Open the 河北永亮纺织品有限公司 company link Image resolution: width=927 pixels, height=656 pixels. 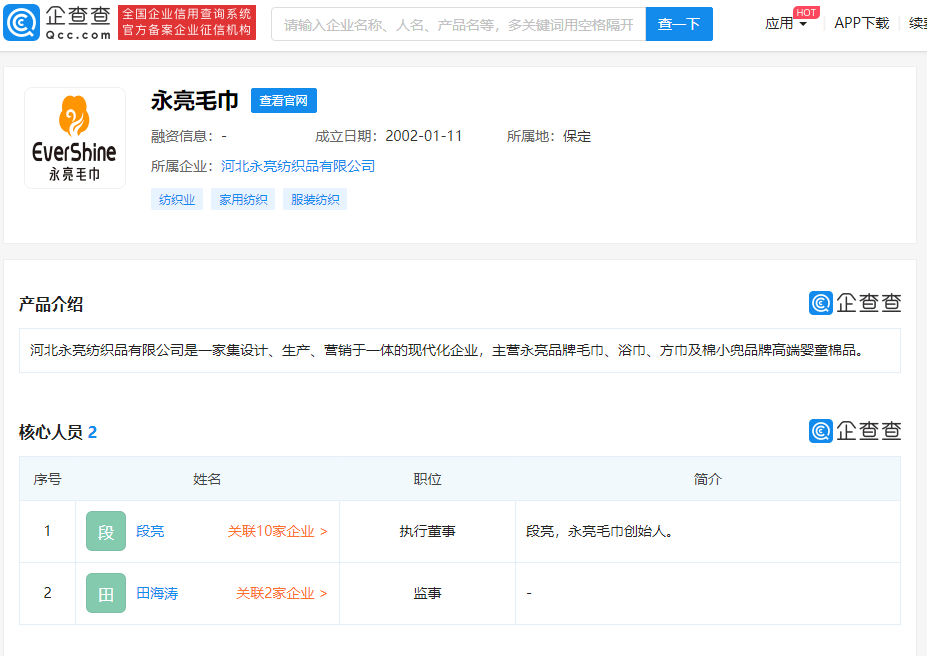[297, 165]
